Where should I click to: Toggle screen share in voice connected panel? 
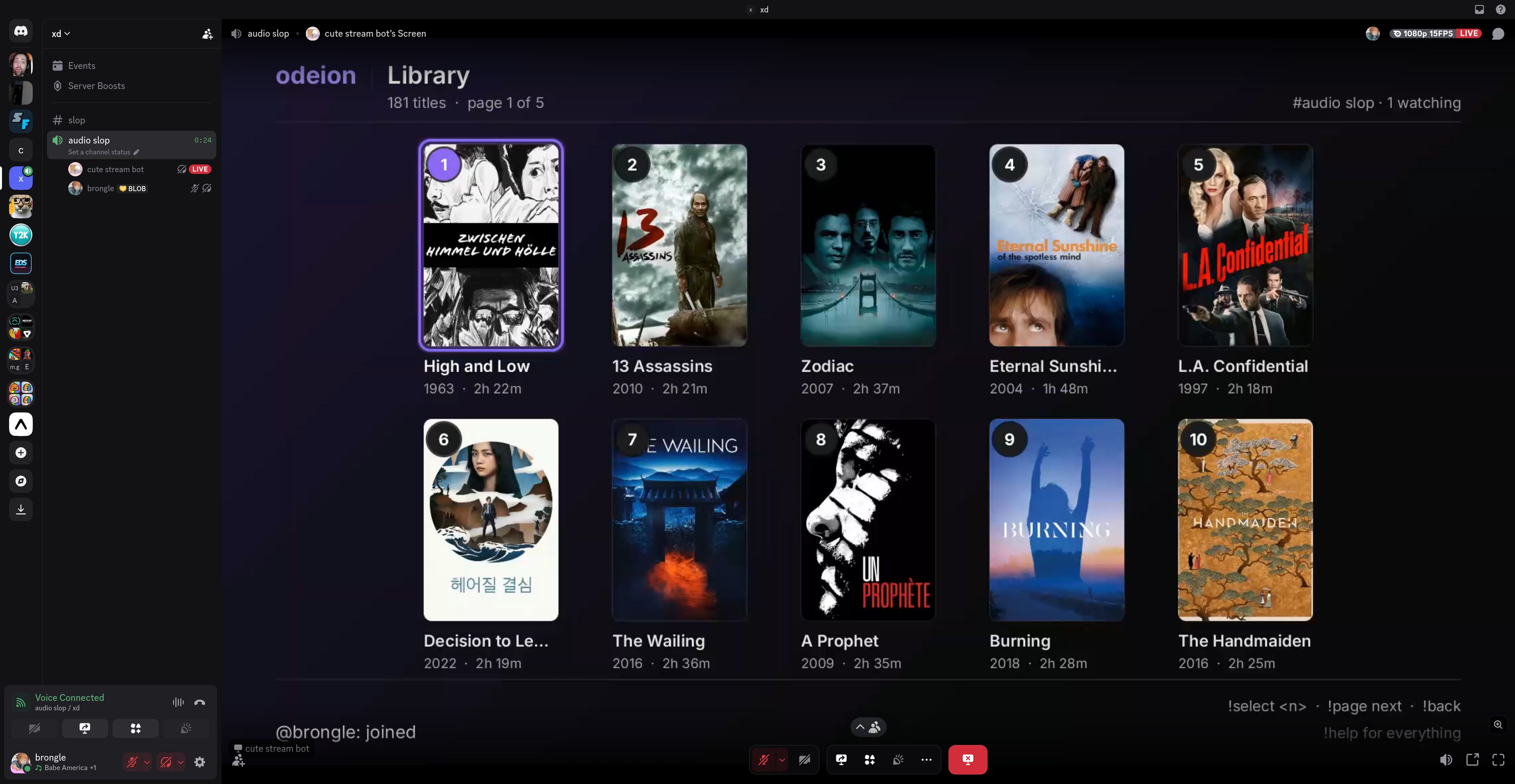tap(85, 728)
